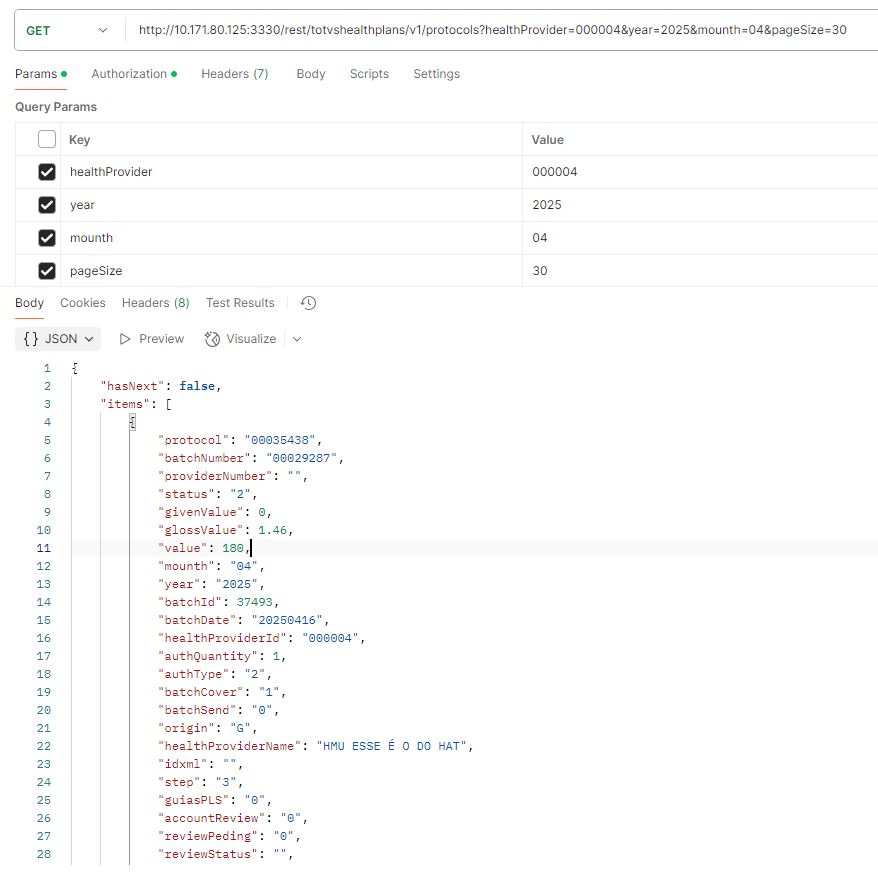The image size is (878, 872).
Task: Expand the Visualize options chevron
Action: point(297,339)
